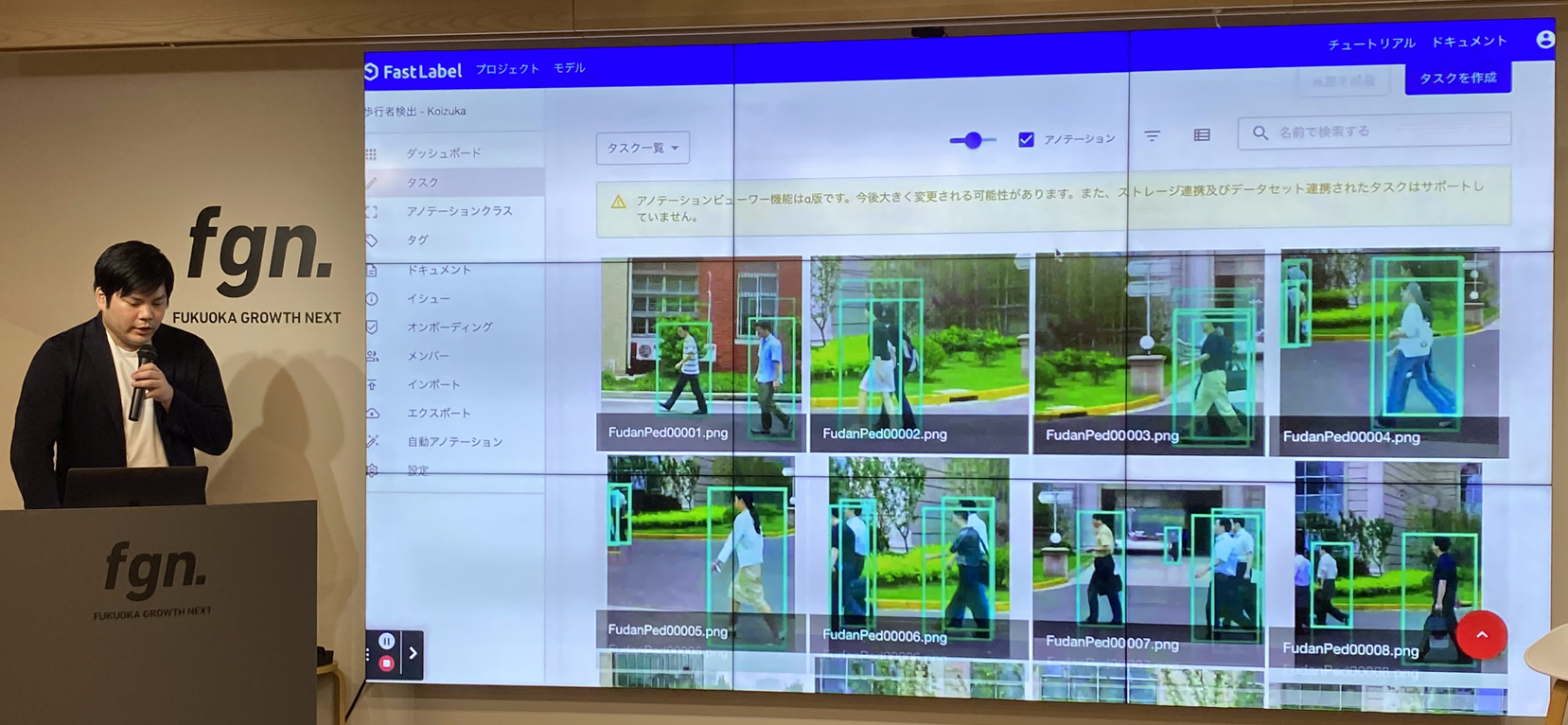Screen dimensions: 1568x725
Task: Click the annotation class bracket icon
Action: pyautogui.click(x=371, y=212)
